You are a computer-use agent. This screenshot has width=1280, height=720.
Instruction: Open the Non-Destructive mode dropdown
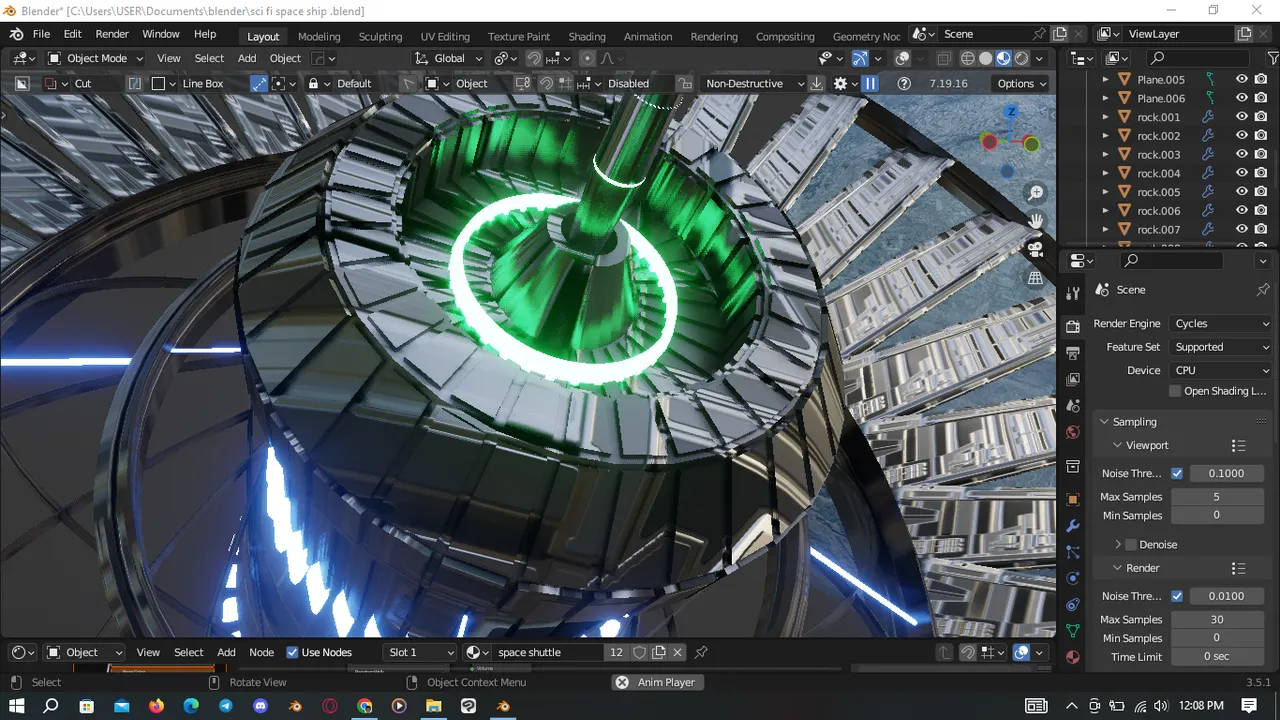(x=752, y=84)
